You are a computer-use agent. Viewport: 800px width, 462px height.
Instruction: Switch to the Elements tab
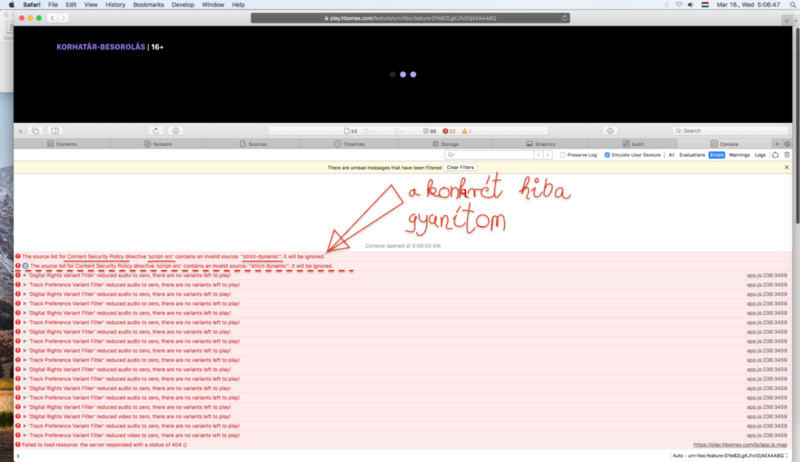62,144
